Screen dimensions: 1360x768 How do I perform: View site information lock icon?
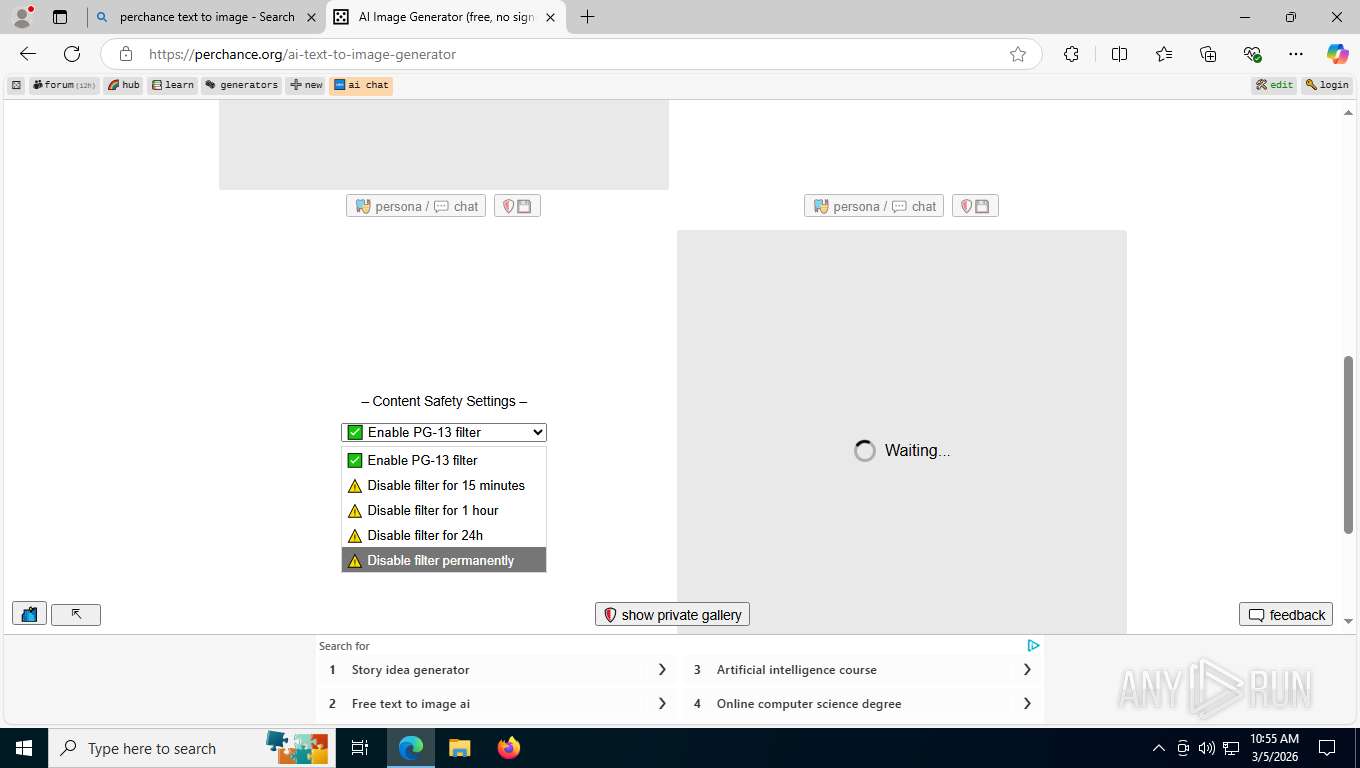point(125,54)
